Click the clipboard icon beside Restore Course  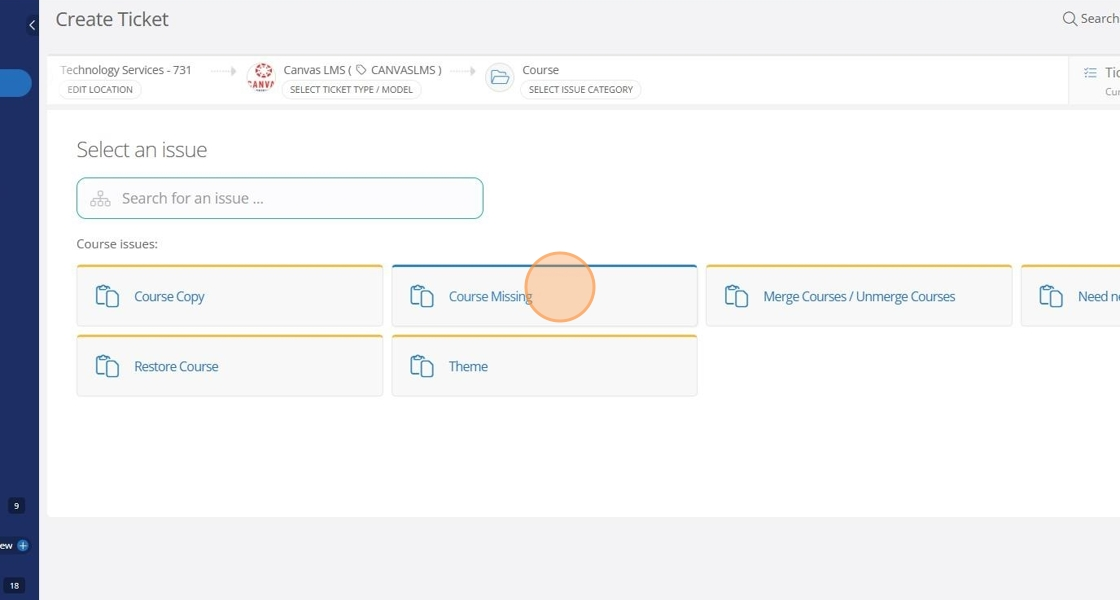(107, 367)
